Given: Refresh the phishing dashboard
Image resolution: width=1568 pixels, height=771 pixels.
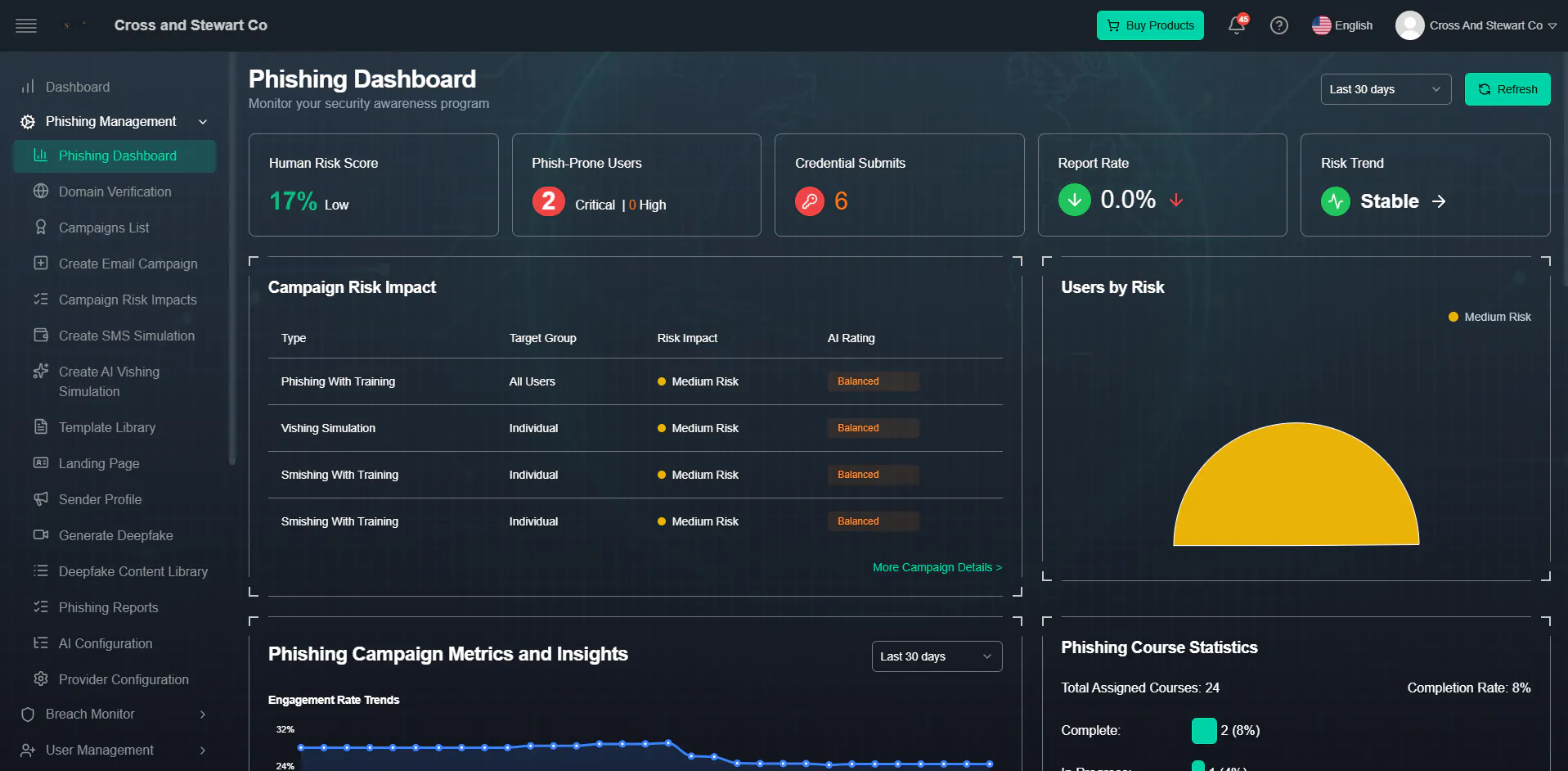Looking at the screenshot, I should tap(1507, 89).
